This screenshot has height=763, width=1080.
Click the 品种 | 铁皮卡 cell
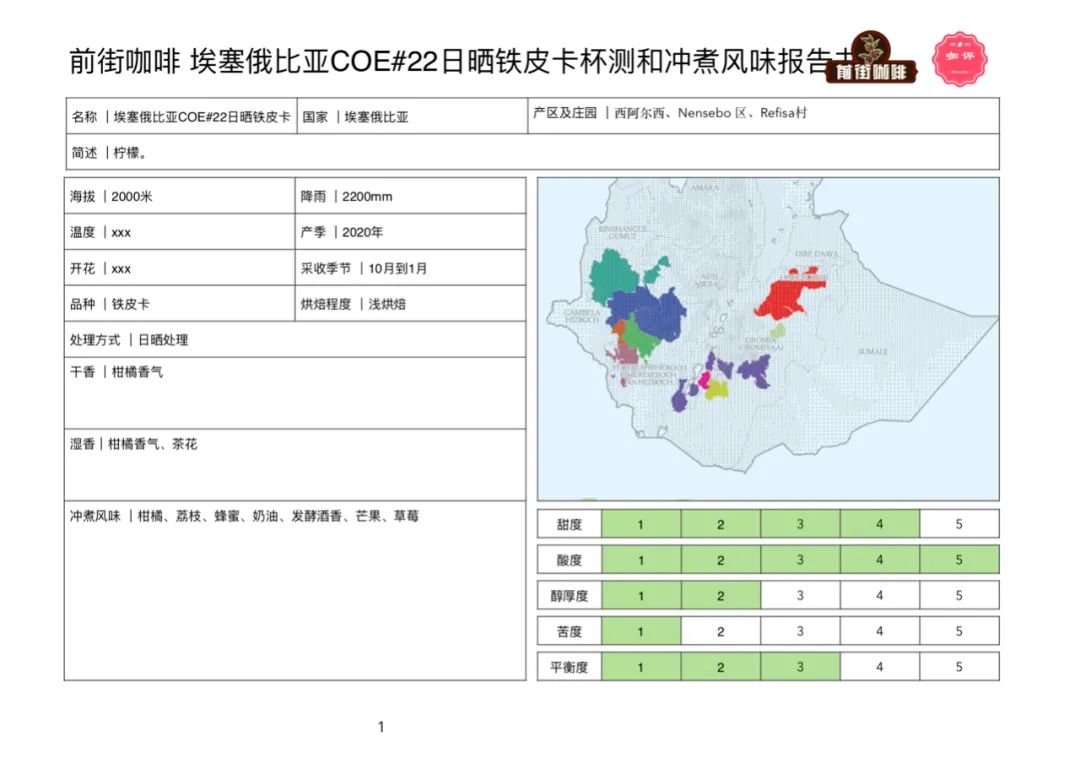(x=180, y=304)
